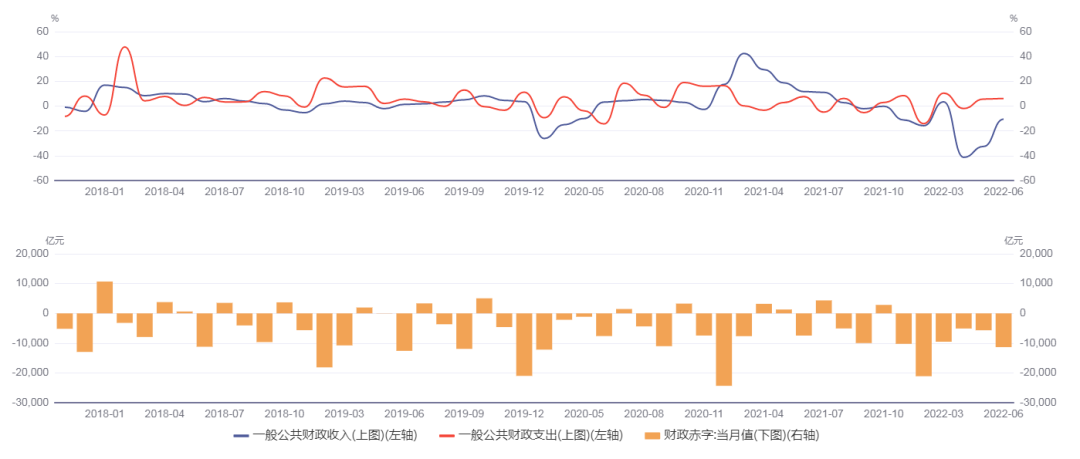Screen dimensions: 1080x459
Task: Click the -60 label on upper left axis
Action: 41,180
